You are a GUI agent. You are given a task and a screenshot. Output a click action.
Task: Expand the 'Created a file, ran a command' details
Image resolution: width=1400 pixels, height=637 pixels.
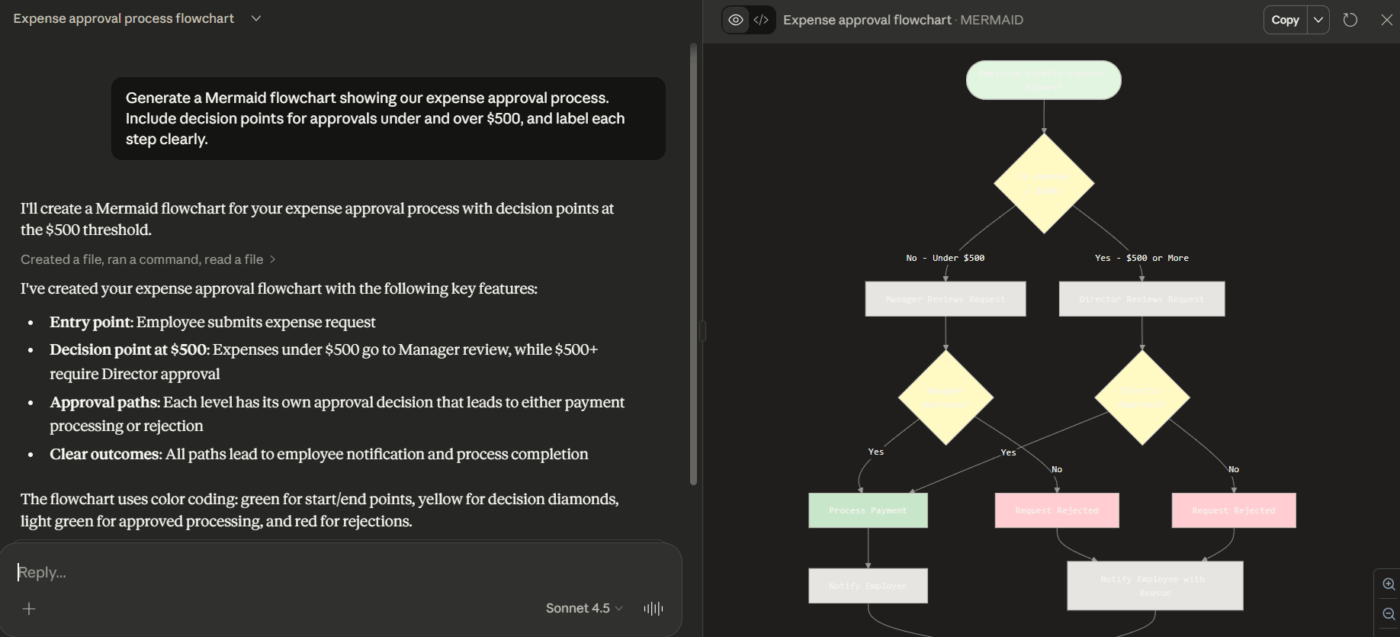pyautogui.click(x=148, y=259)
